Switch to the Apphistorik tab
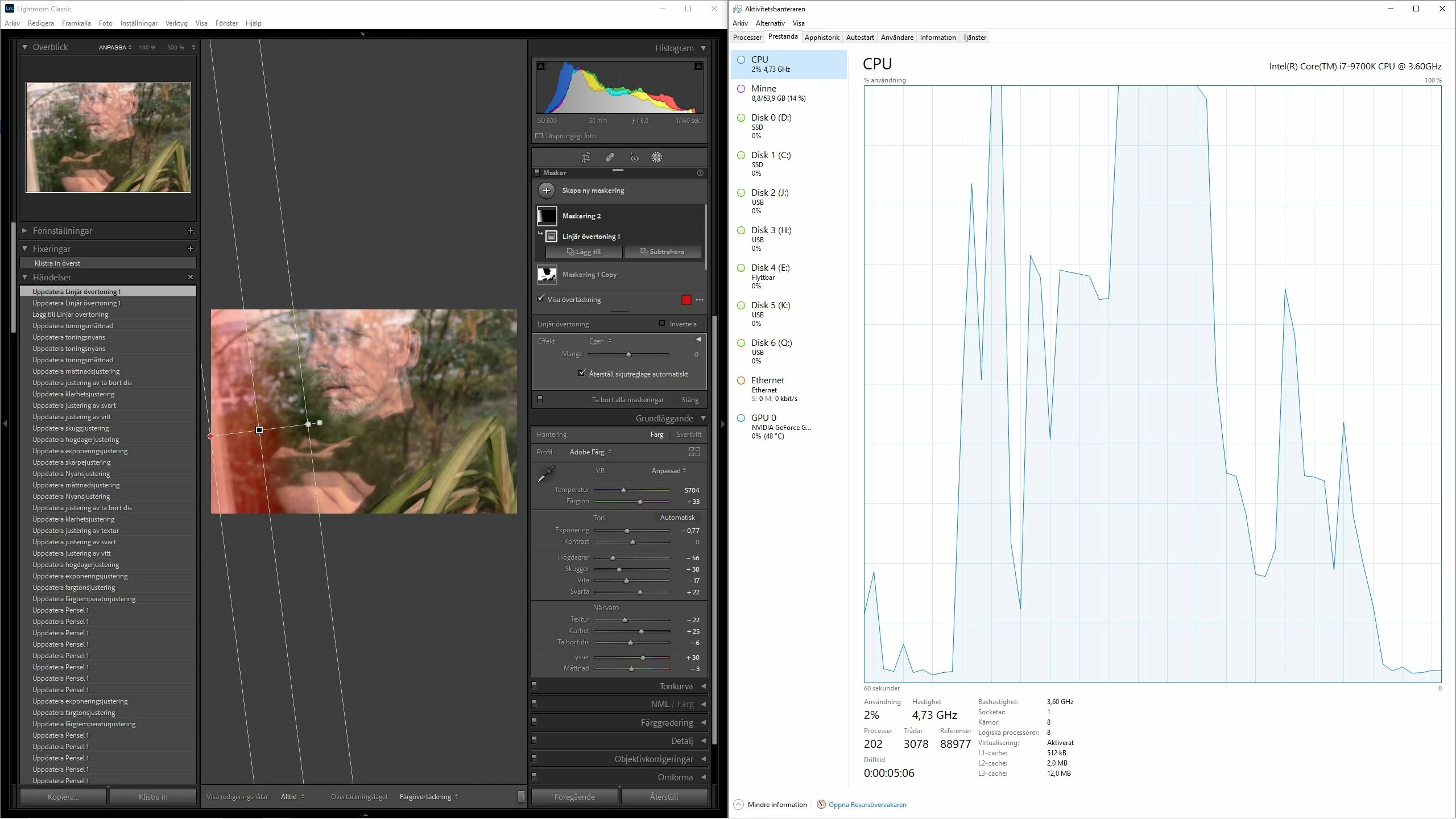This screenshot has width=1456, height=819. pos(821,38)
